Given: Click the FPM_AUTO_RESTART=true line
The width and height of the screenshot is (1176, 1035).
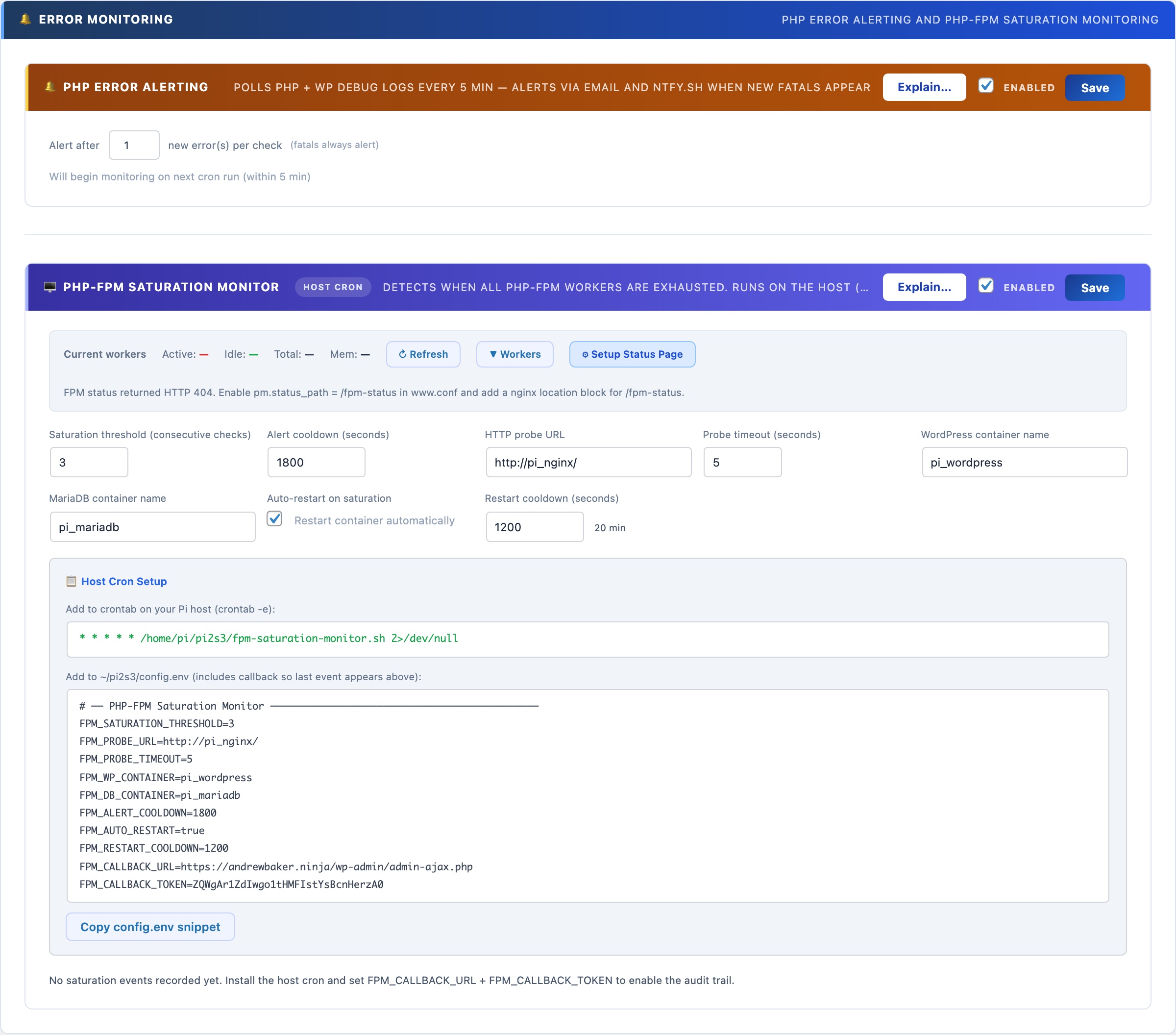Looking at the screenshot, I should pos(142,830).
